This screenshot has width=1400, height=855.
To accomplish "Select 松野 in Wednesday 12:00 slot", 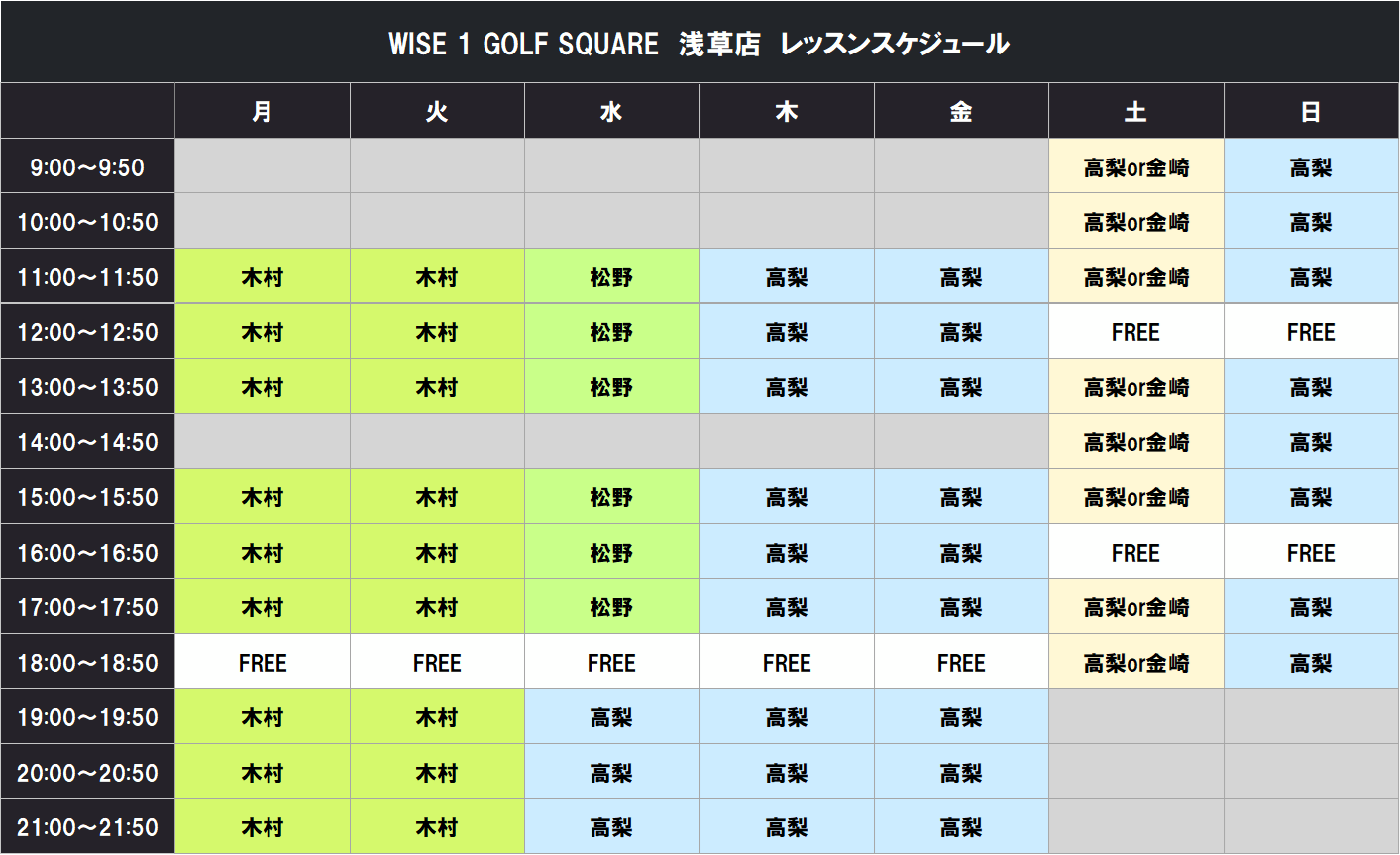I will click(x=611, y=331).
